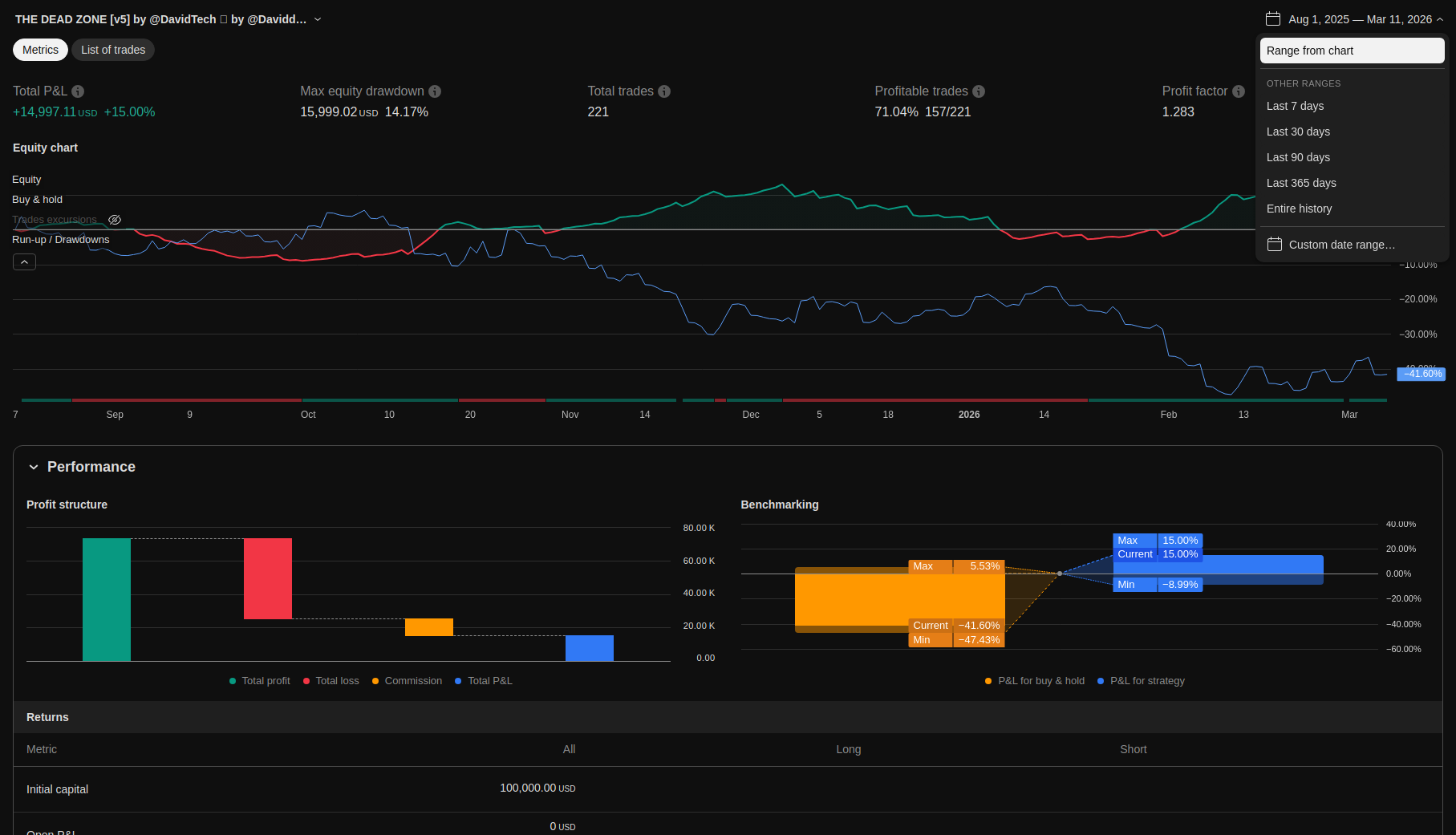
Task: Click info icon next to Total P&L
Action: [78, 91]
